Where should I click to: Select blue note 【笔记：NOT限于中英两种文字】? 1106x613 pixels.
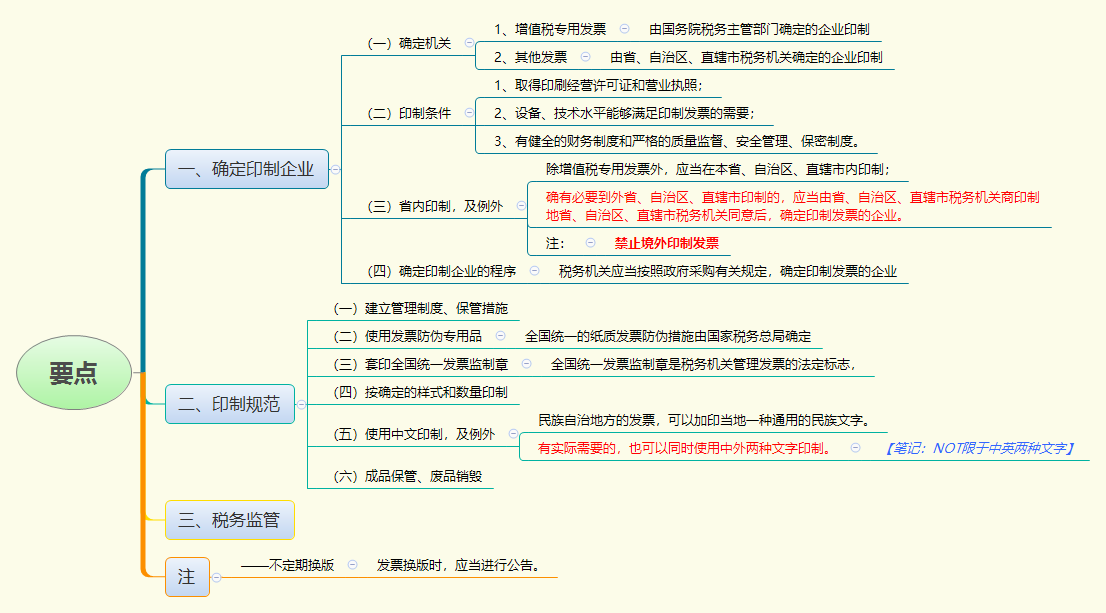(979, 448)
